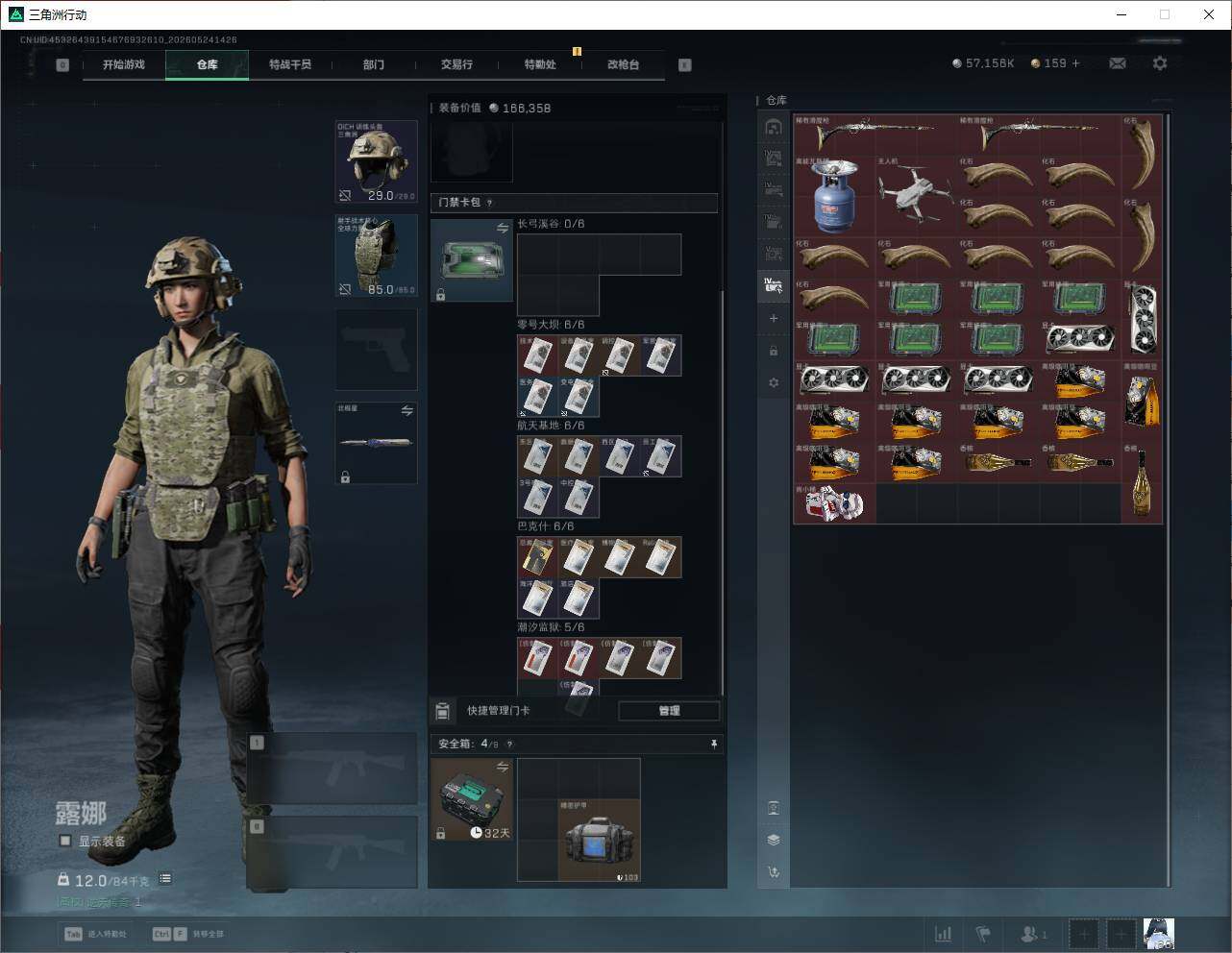Click the next-tab key icon right of 改枪台

click(685, 65)
